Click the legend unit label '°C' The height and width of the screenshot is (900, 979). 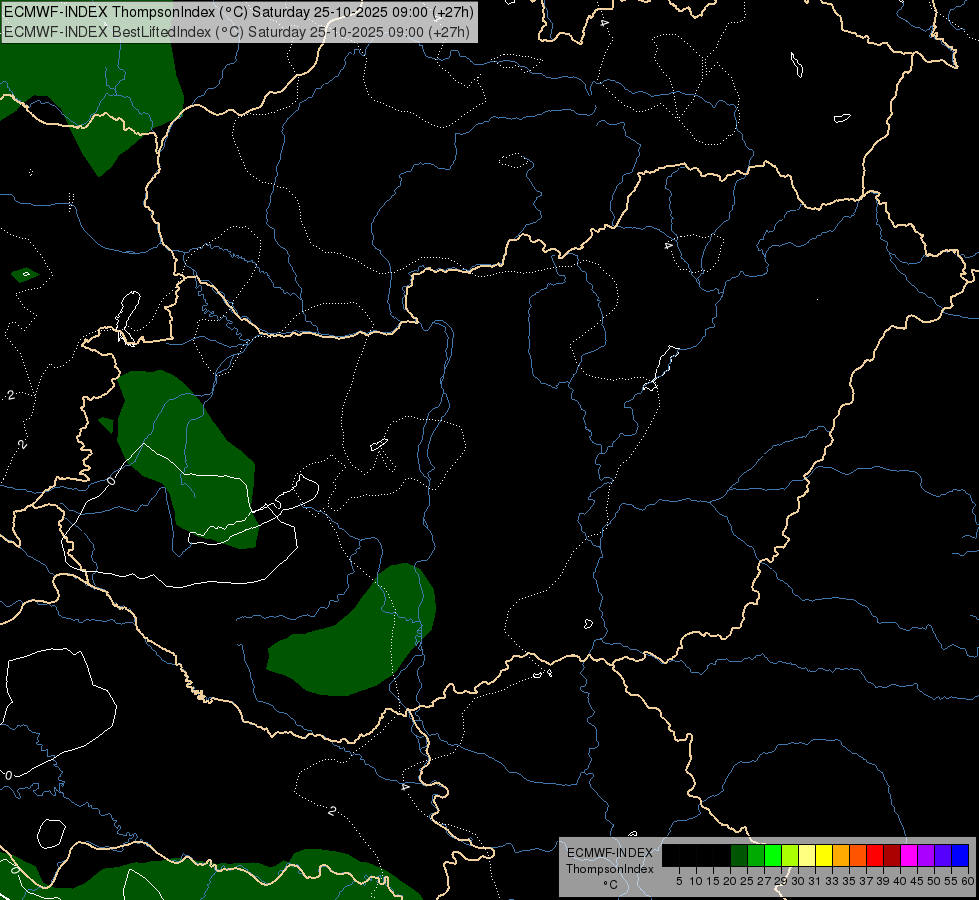[x=611, y=885]
